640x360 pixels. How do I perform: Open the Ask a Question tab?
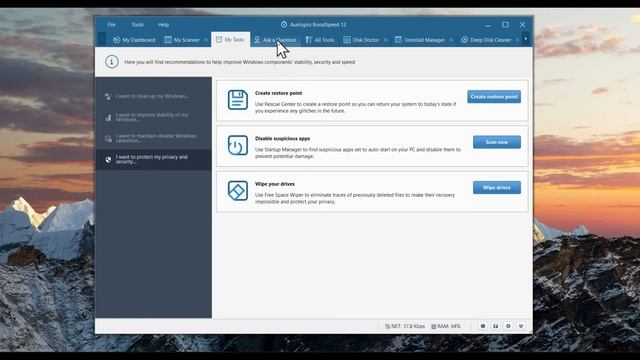pos(276,40)
